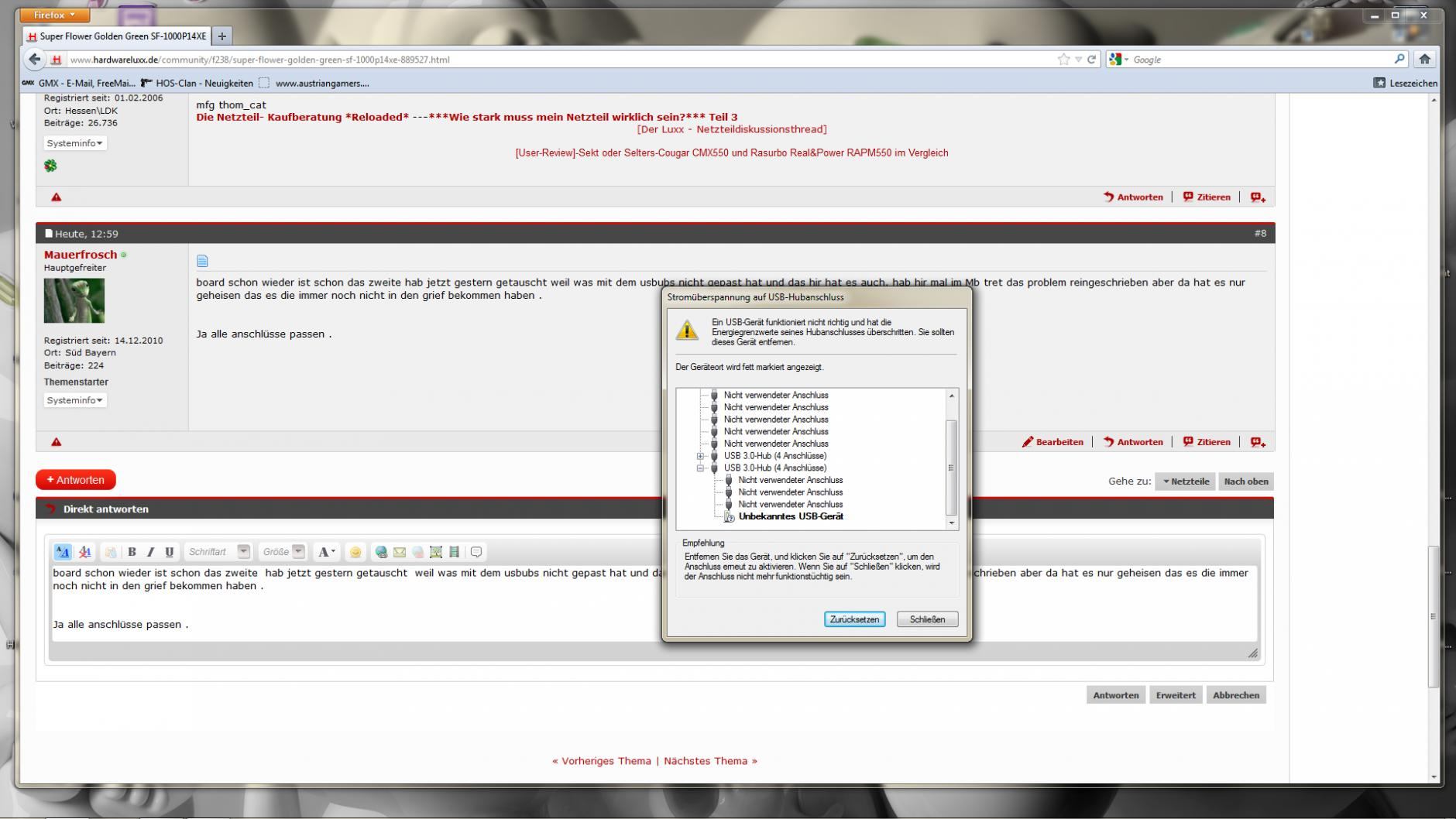Insert a video with the film icon
This screenshot has height=819, width=1456.
click(454, 552)
